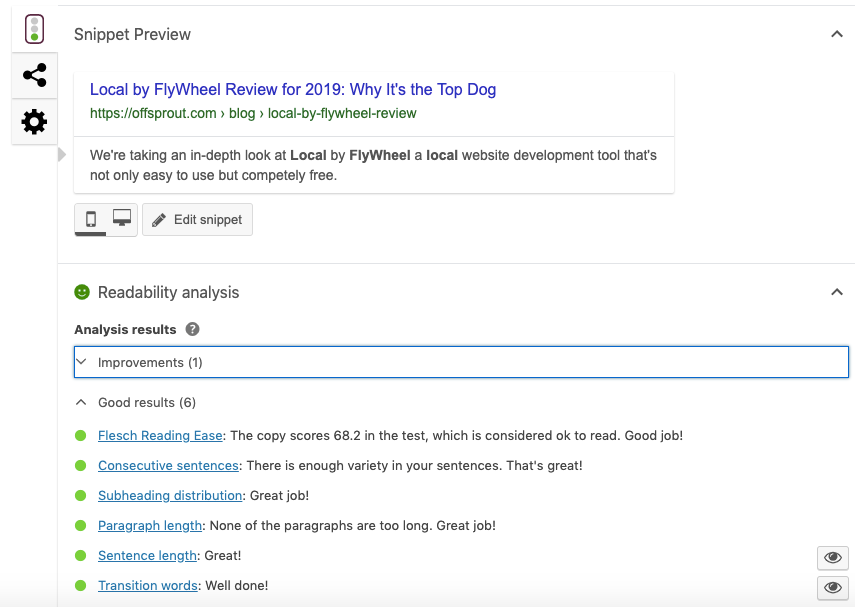
Task: Open the Paragraph length link
Action: coord(150,526)
